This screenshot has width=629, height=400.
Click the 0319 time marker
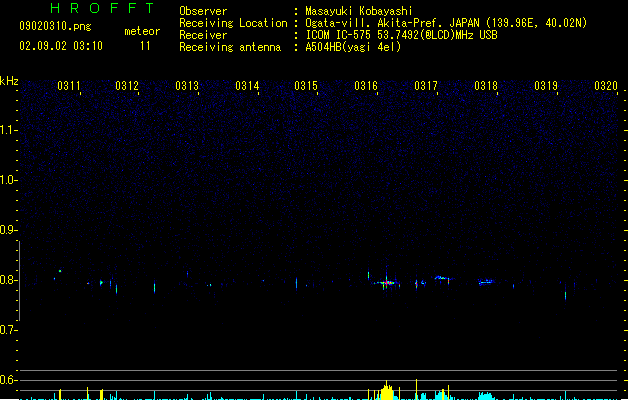(546, 86)
